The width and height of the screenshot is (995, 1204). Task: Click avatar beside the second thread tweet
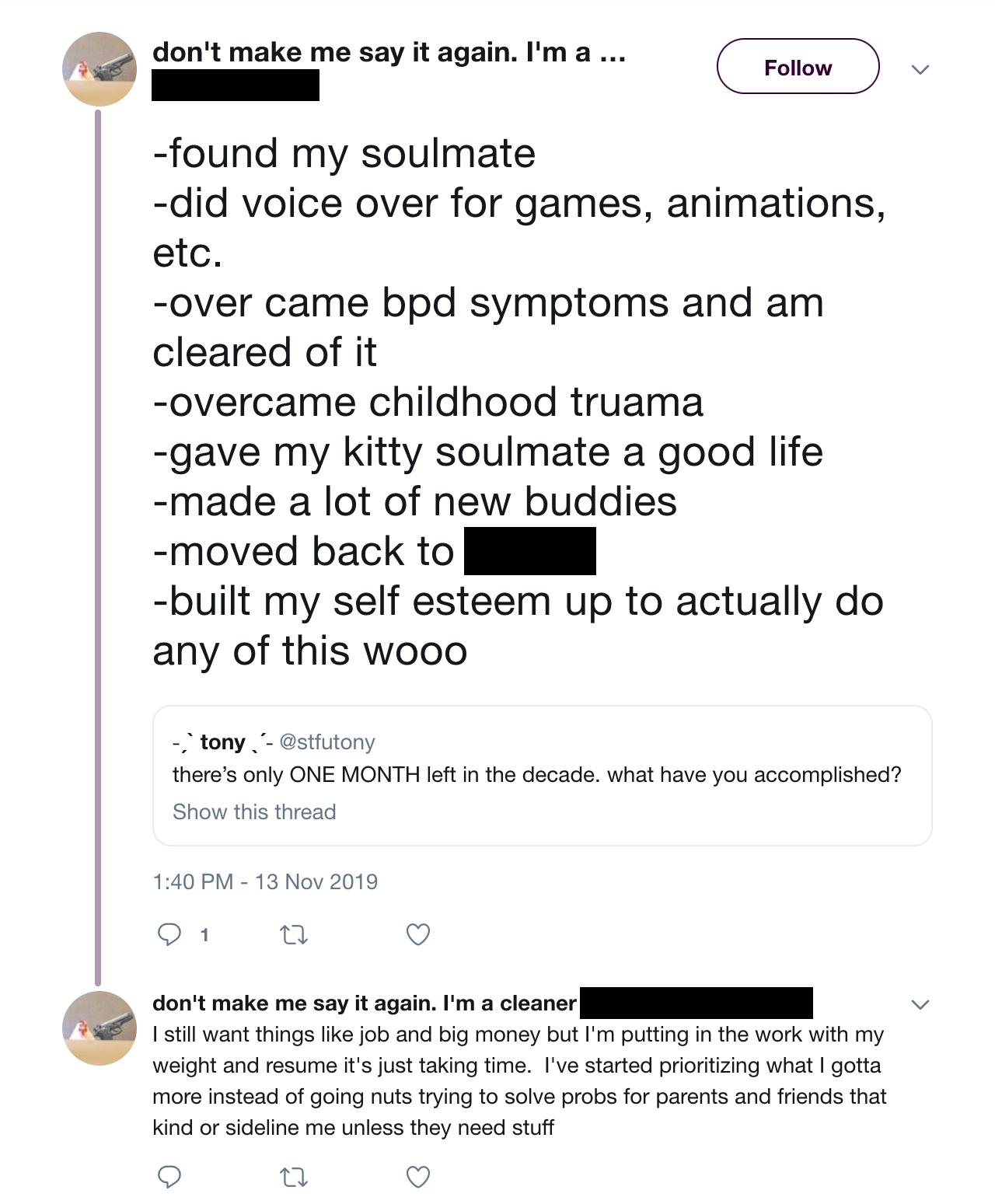(99, 1028)
